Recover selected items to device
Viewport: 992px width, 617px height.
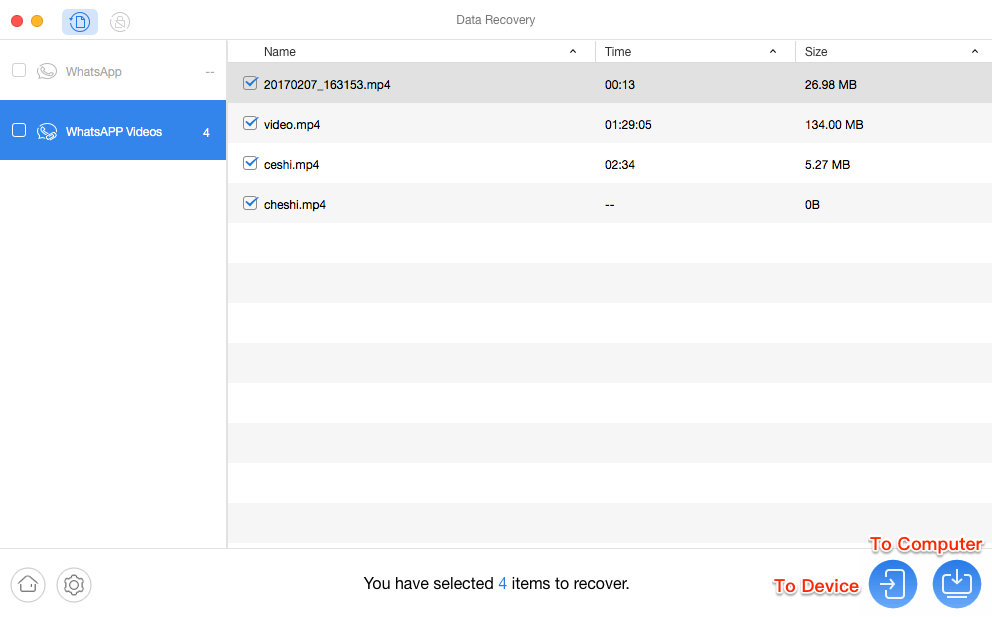click(893, 583)
